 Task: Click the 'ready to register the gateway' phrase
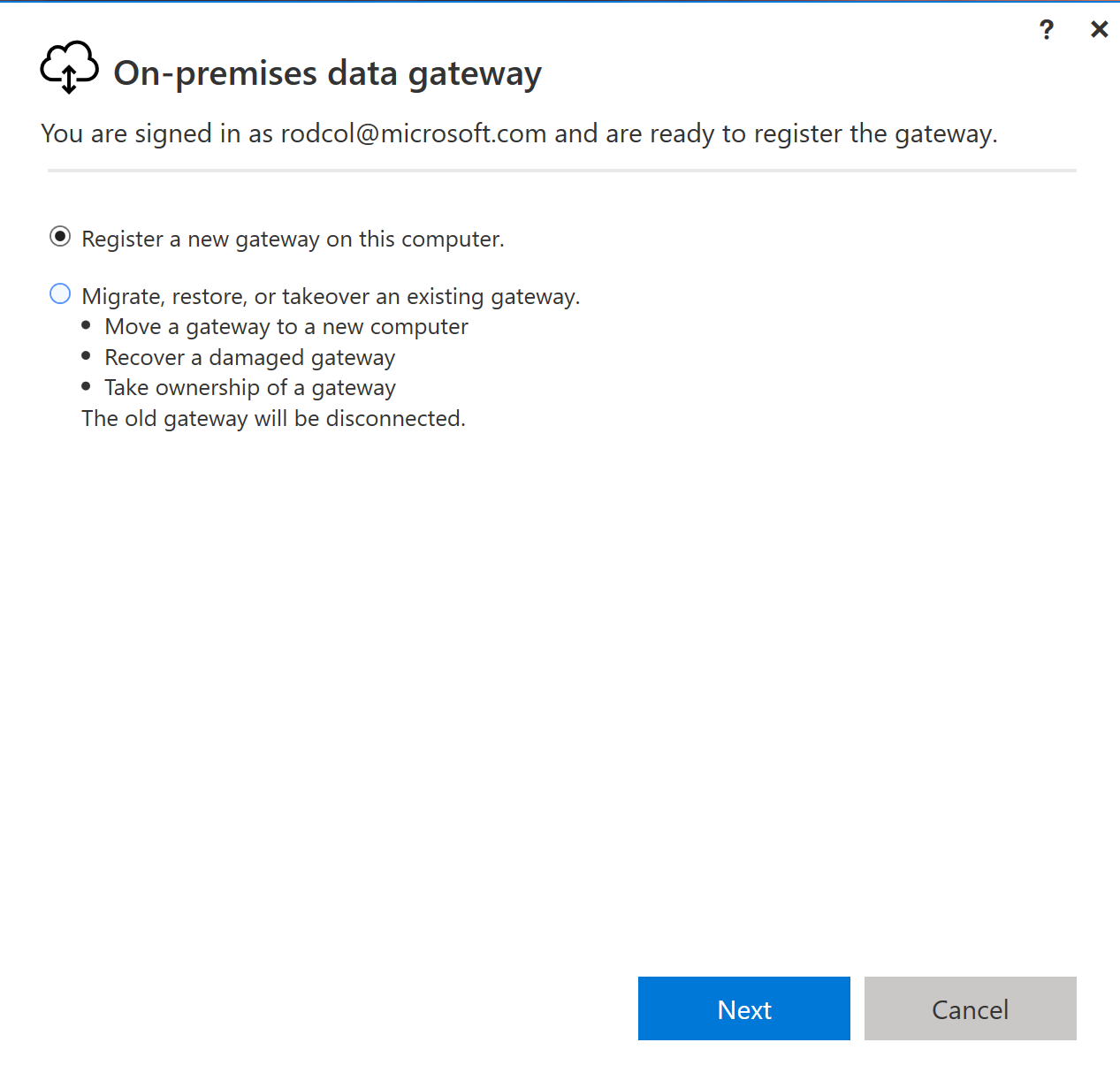(822, 133)
